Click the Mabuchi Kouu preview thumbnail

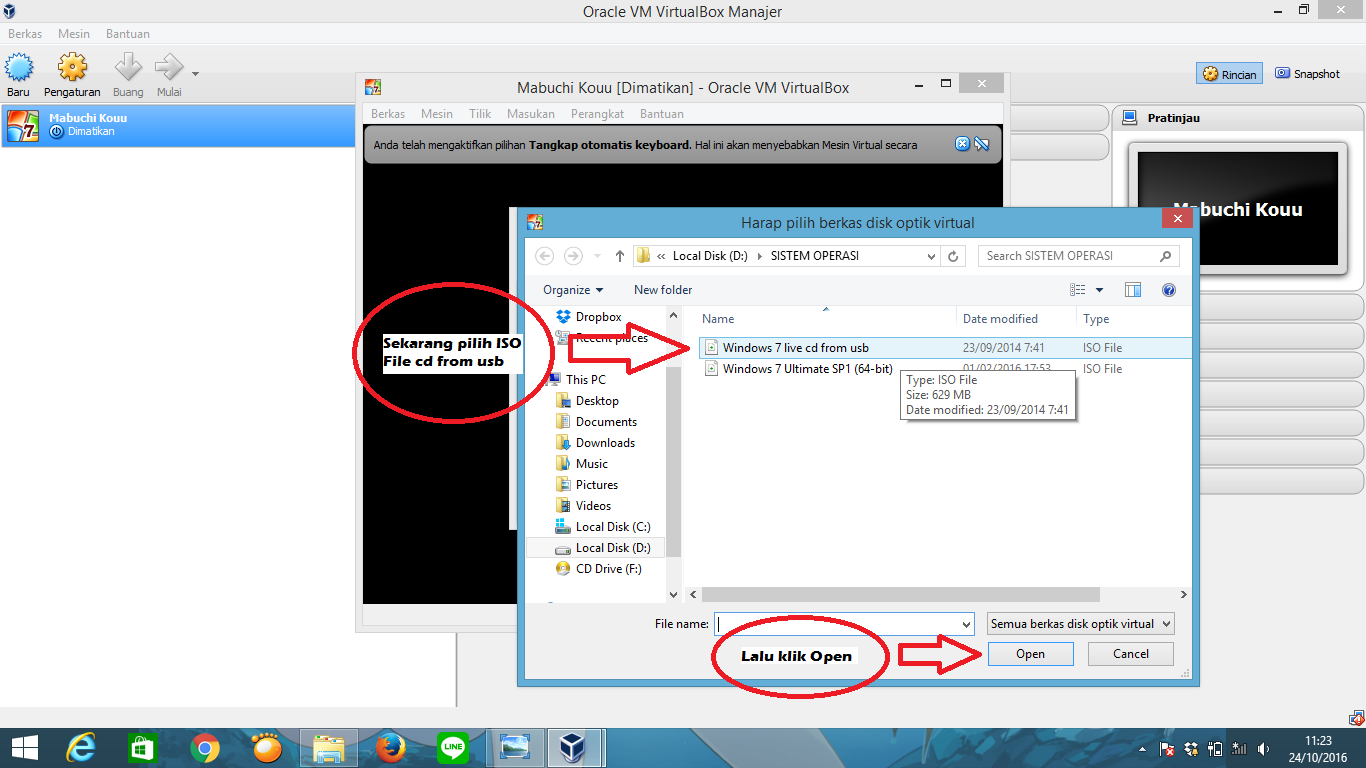tap(1237, 209)
